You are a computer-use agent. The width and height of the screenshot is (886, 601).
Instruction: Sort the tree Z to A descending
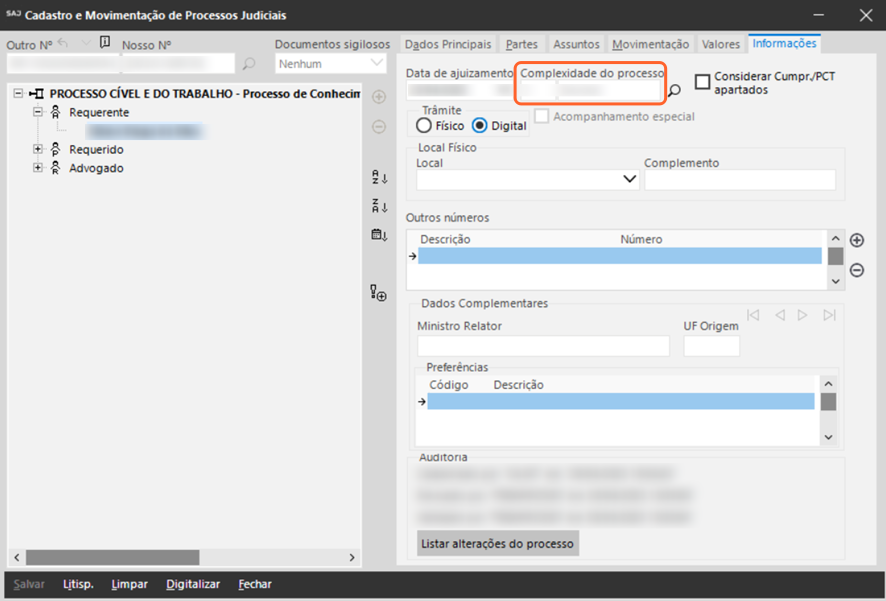(x=379, y=206)
